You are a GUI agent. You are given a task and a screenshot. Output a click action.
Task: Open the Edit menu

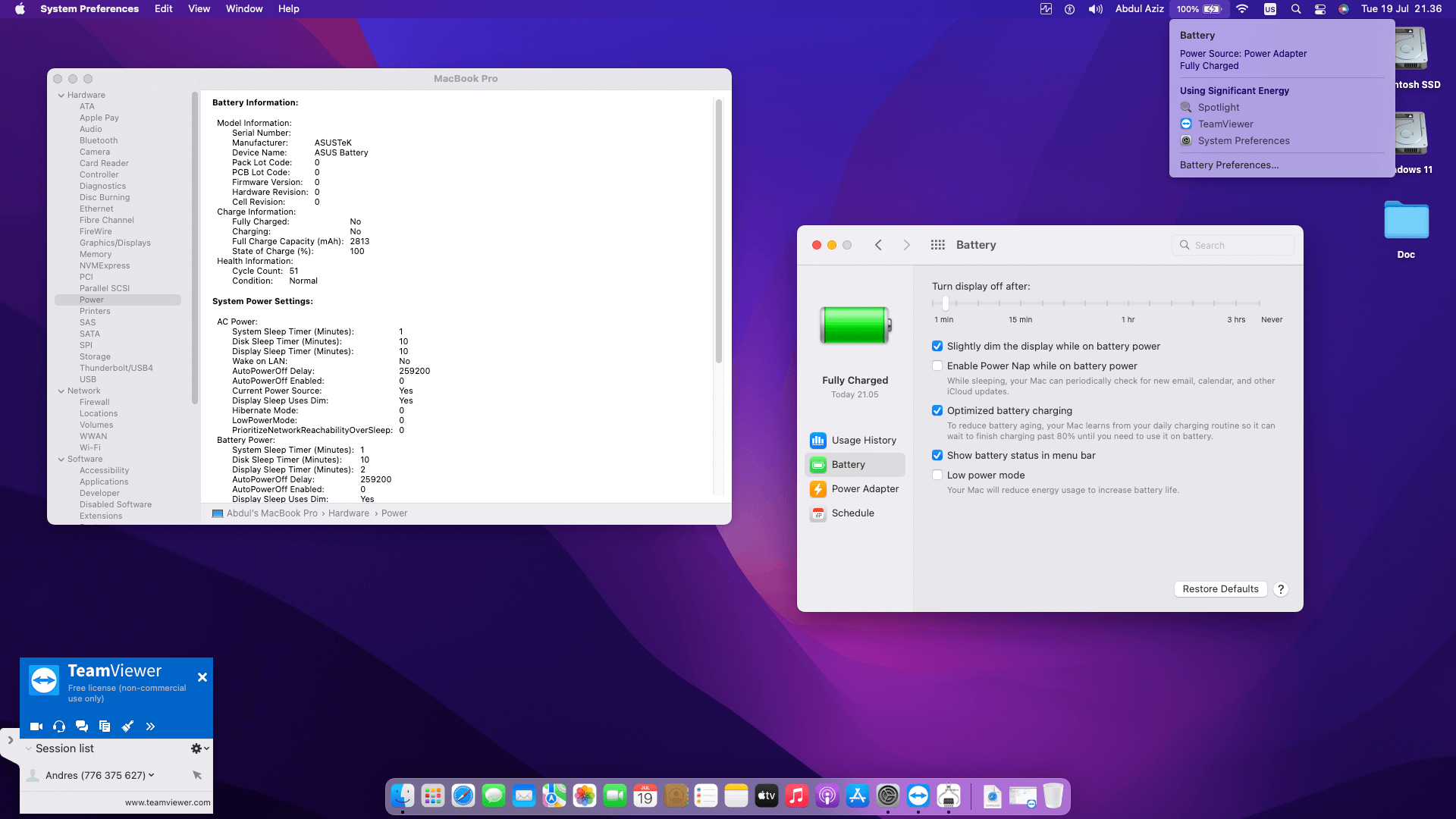point(164,9)
